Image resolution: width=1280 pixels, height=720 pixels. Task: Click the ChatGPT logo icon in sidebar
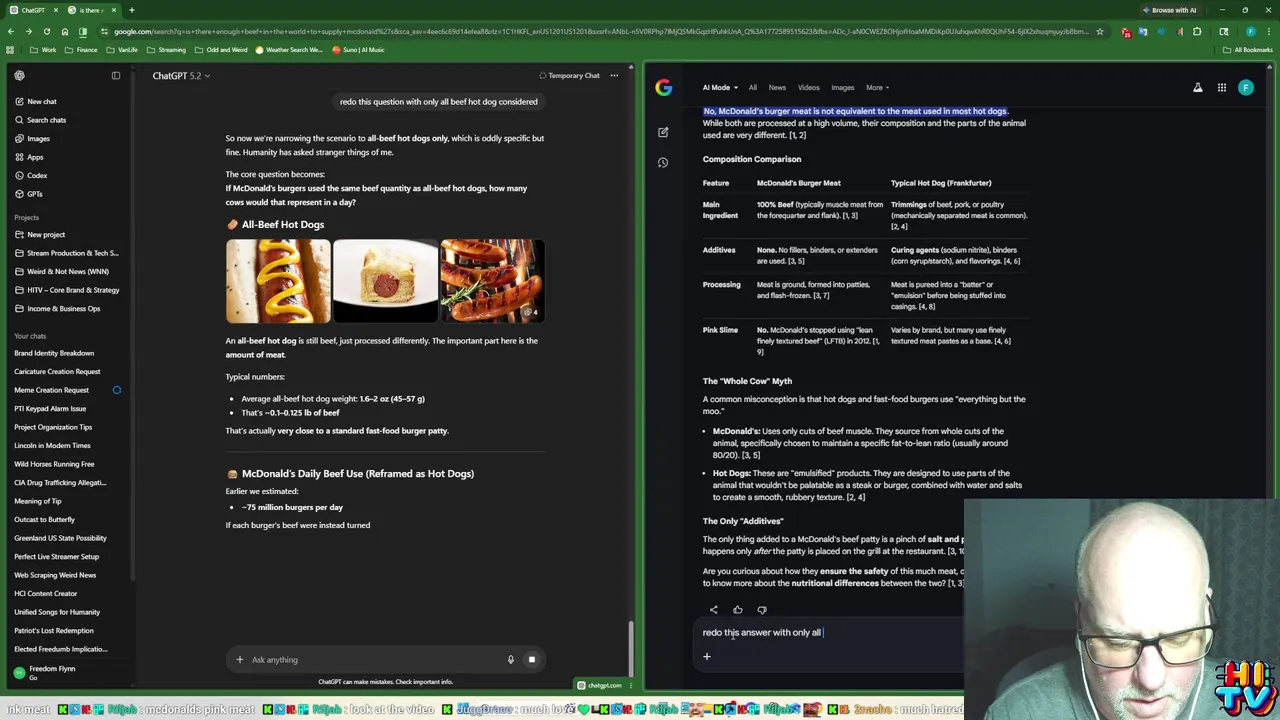coord(19,75)
